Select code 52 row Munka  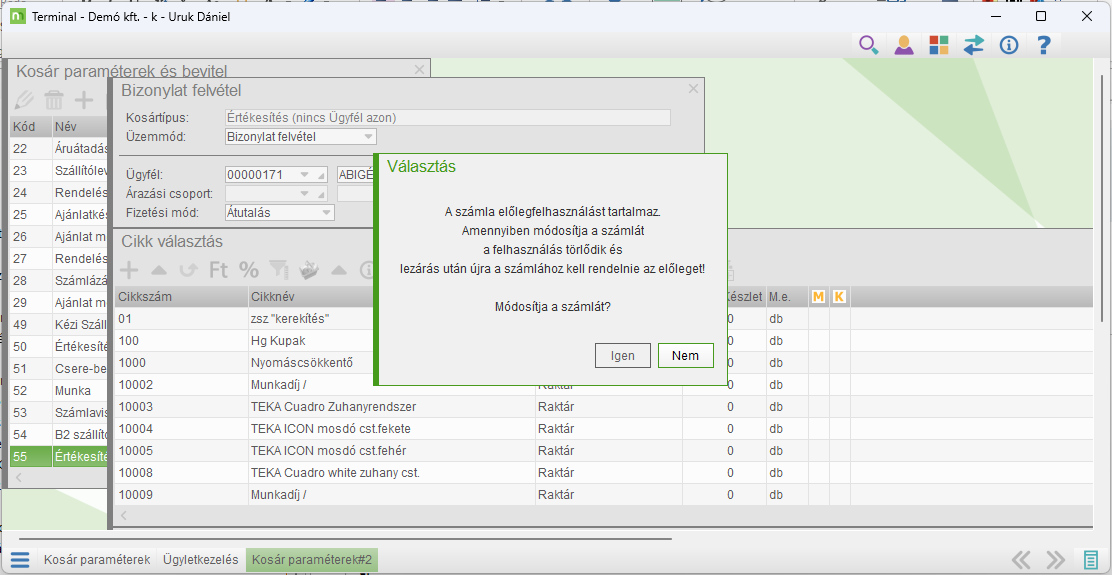click(x=59, y=390)
